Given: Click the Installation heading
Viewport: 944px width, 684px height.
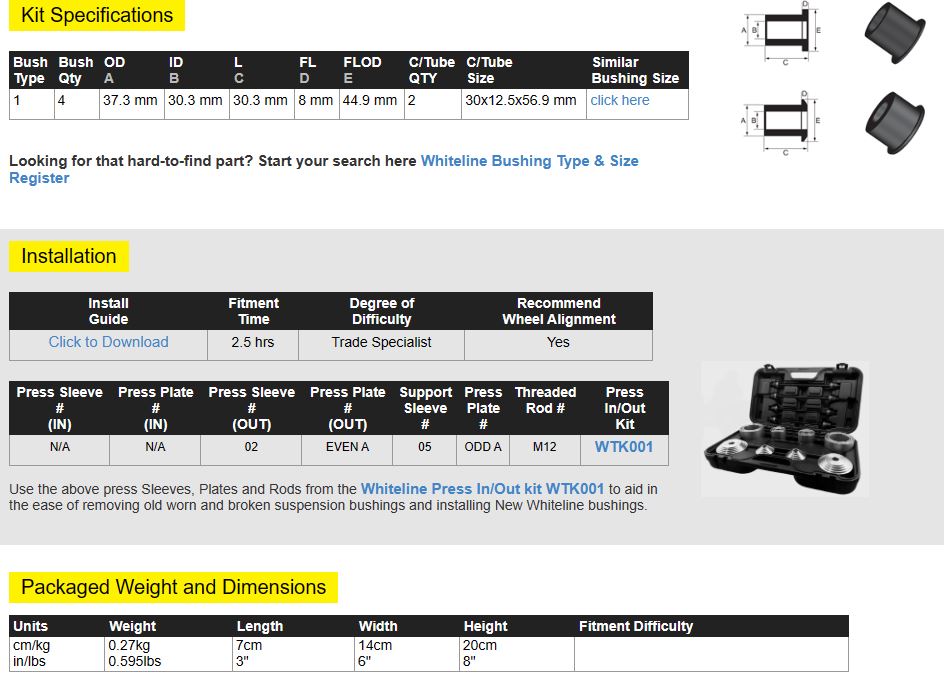Looking at the screenshot, I should [x=69, y=257].
